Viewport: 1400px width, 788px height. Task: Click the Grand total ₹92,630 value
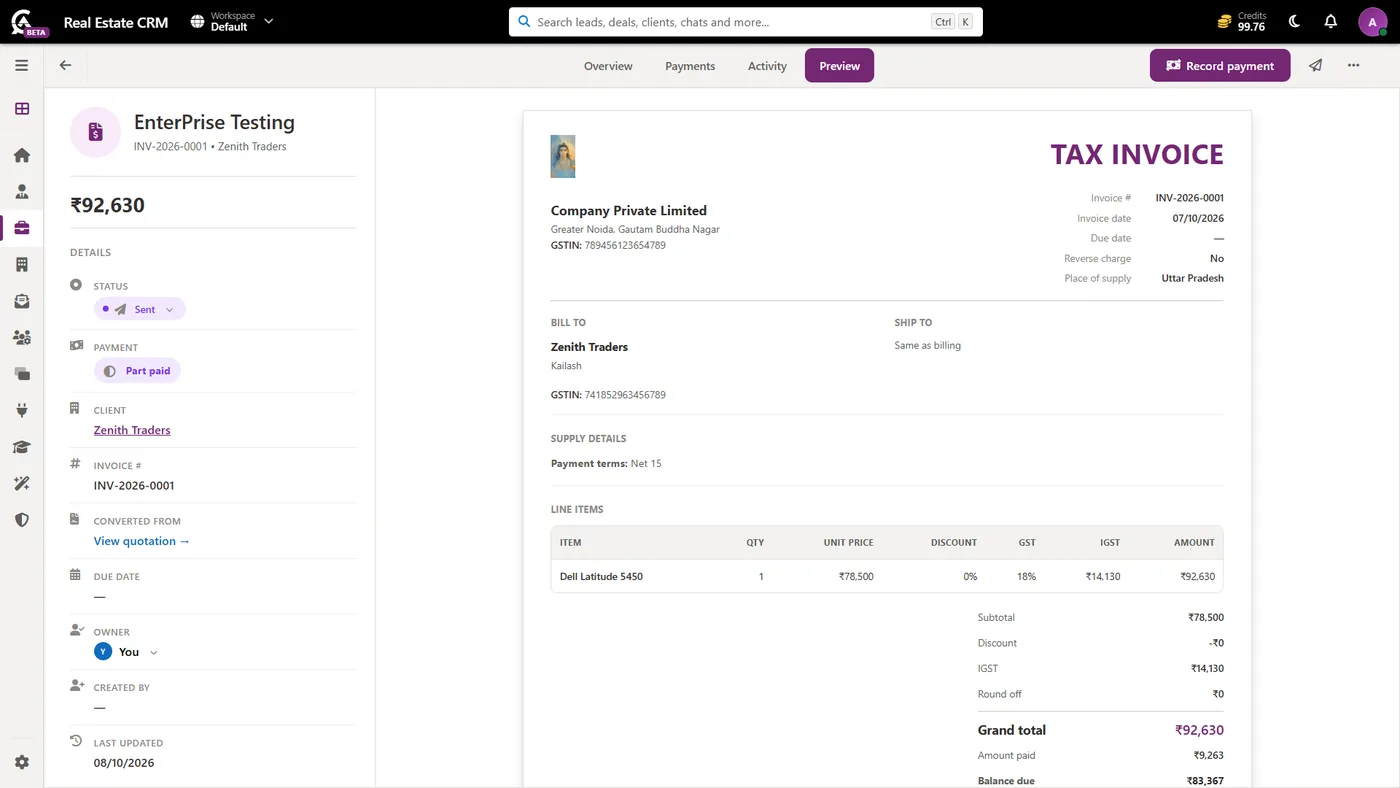1199,730
